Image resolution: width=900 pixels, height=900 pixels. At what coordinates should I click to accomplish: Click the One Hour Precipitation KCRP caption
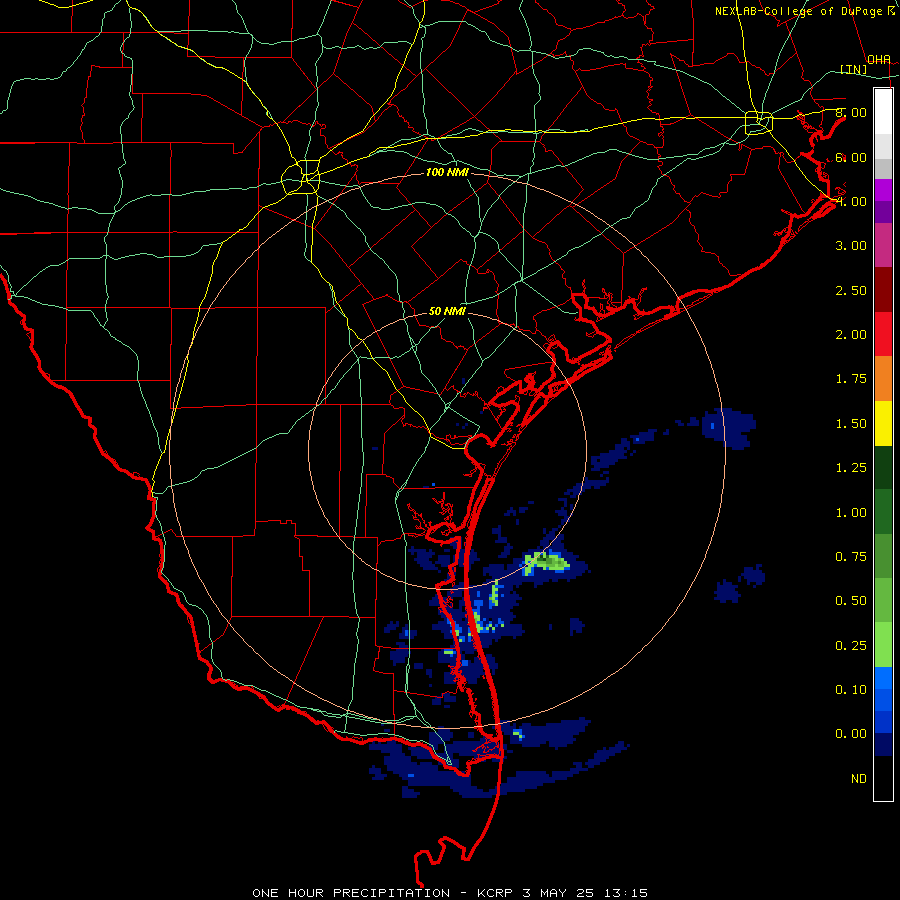click(450, 893)
